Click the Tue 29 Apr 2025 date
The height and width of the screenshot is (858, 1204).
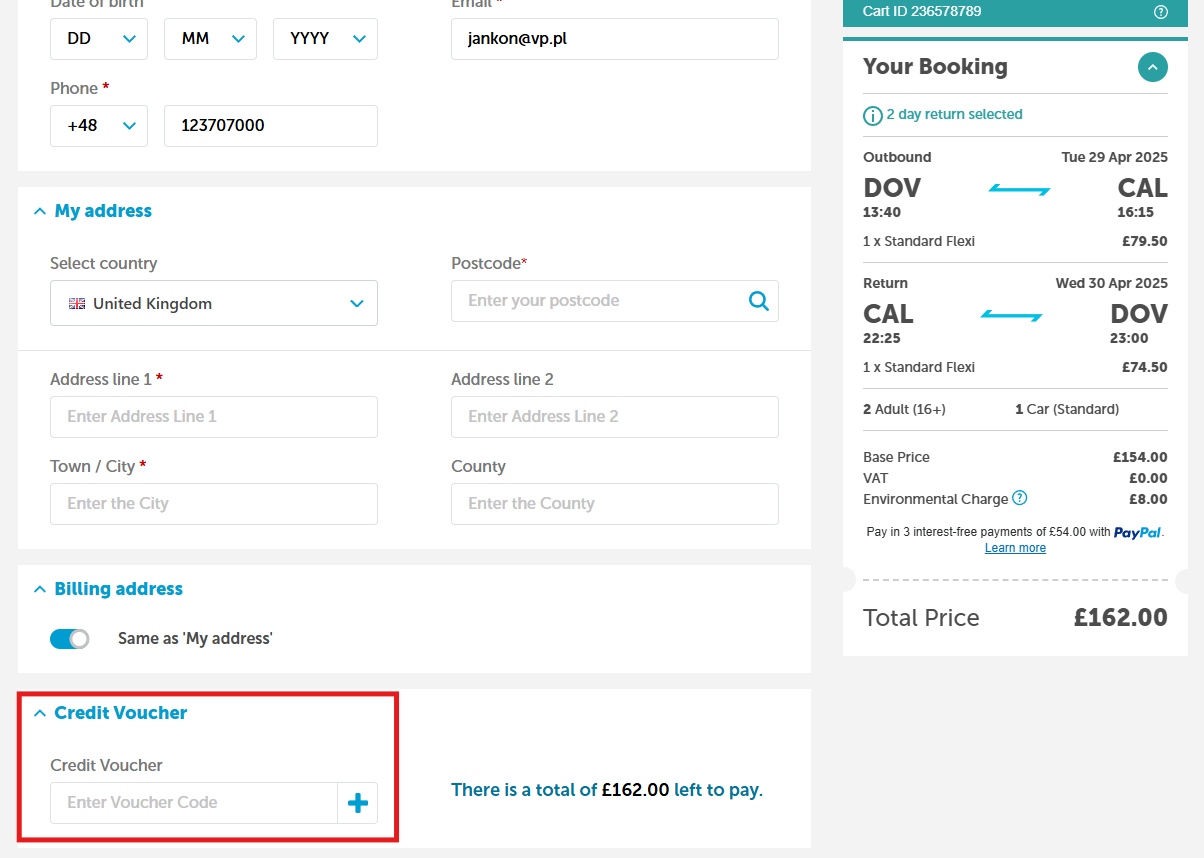point(1115,157)
